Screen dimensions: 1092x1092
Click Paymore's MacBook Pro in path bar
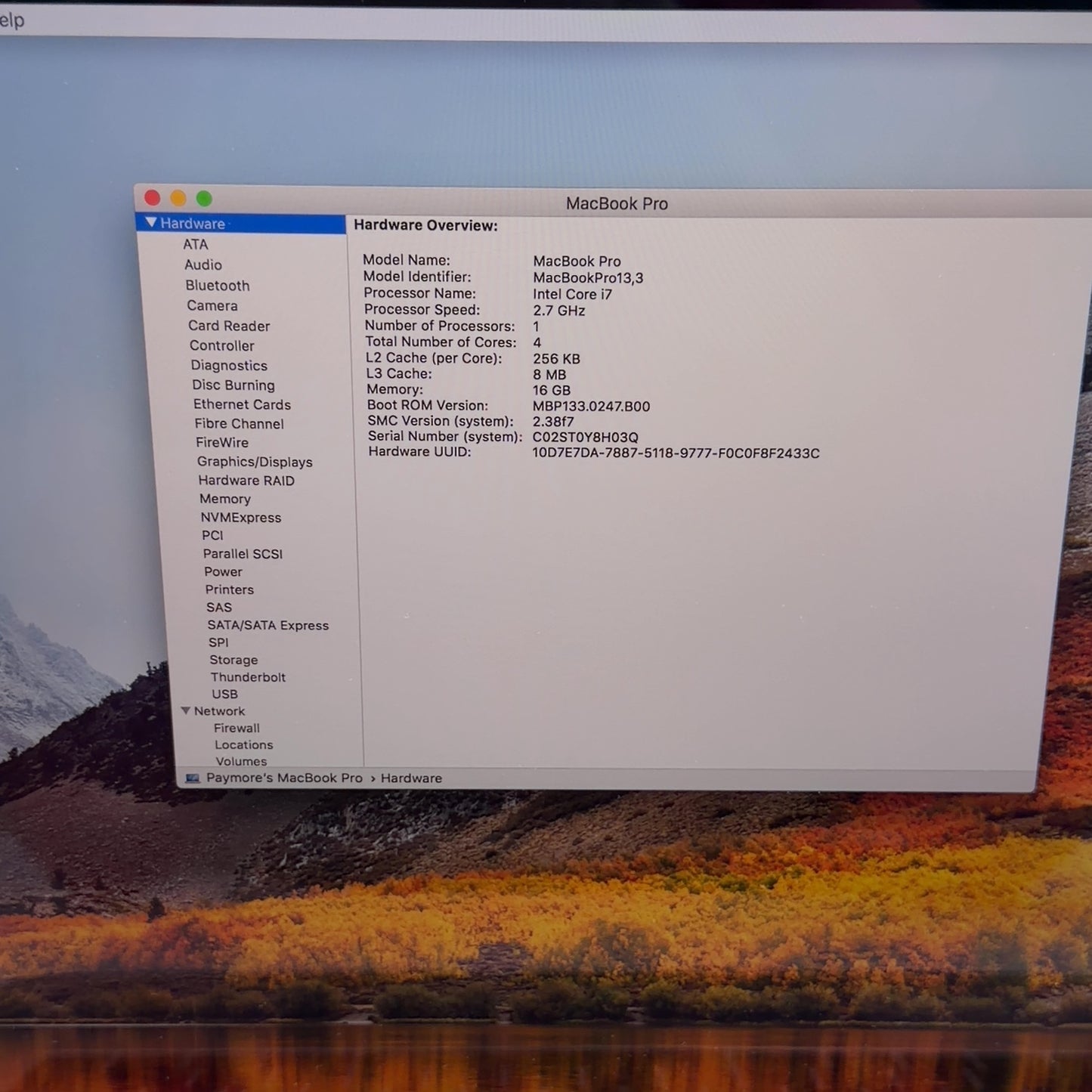click(x=284, y=778)
